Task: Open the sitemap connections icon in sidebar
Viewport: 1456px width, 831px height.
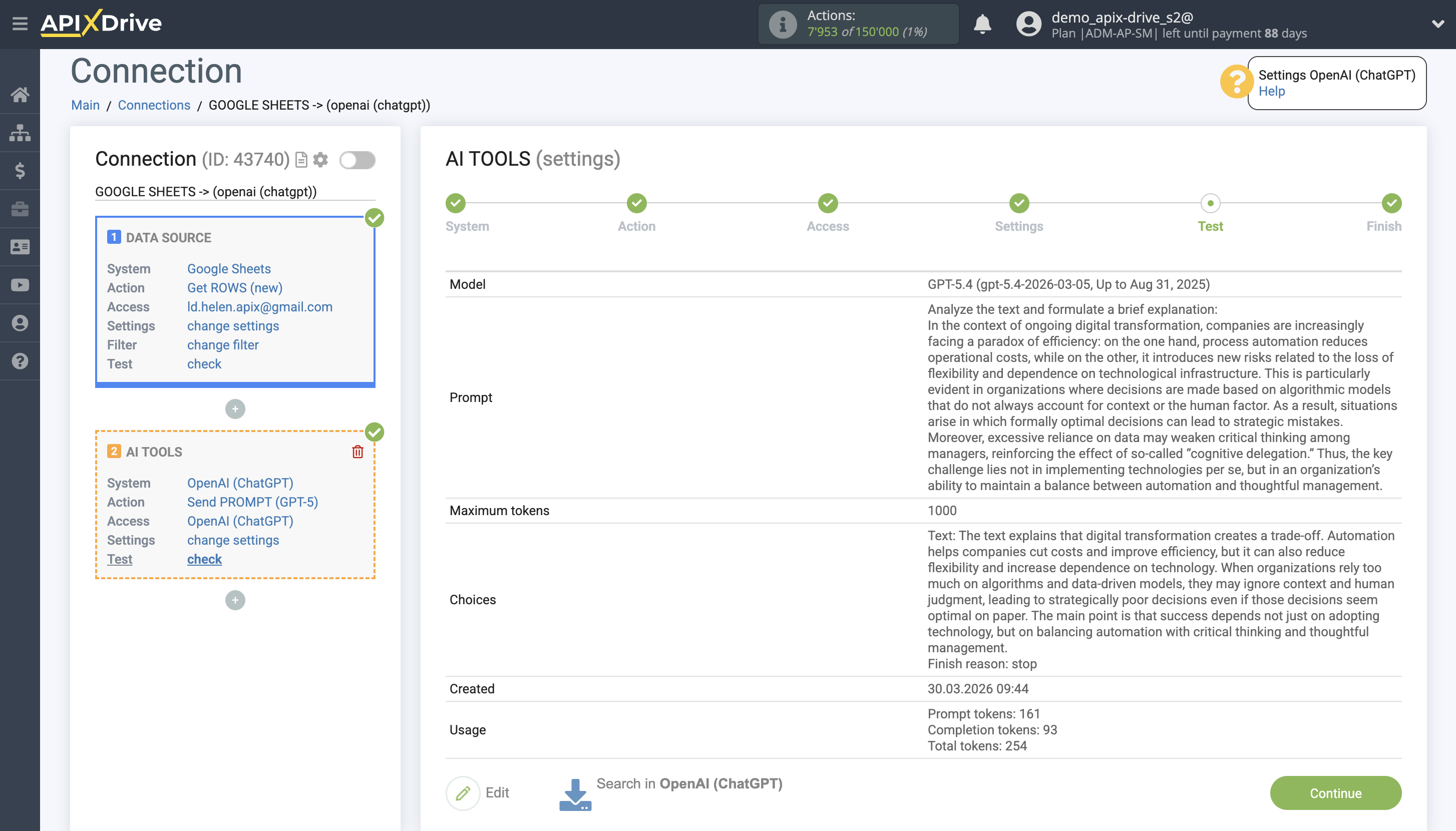Action: 20,133
